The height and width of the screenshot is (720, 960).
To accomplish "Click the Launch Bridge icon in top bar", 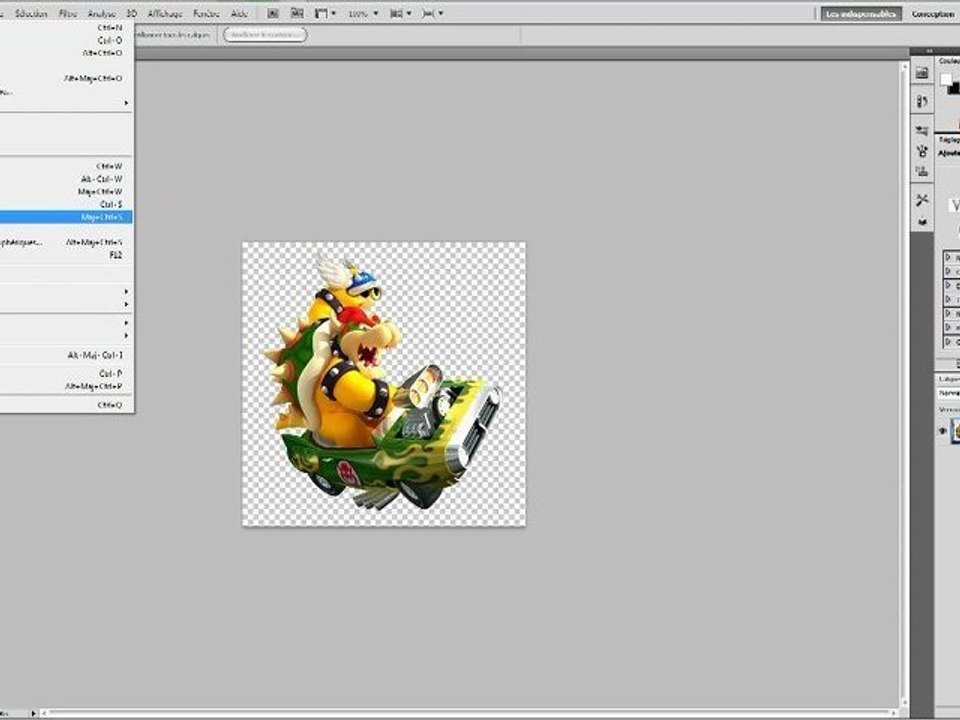I will pos(273,13).
